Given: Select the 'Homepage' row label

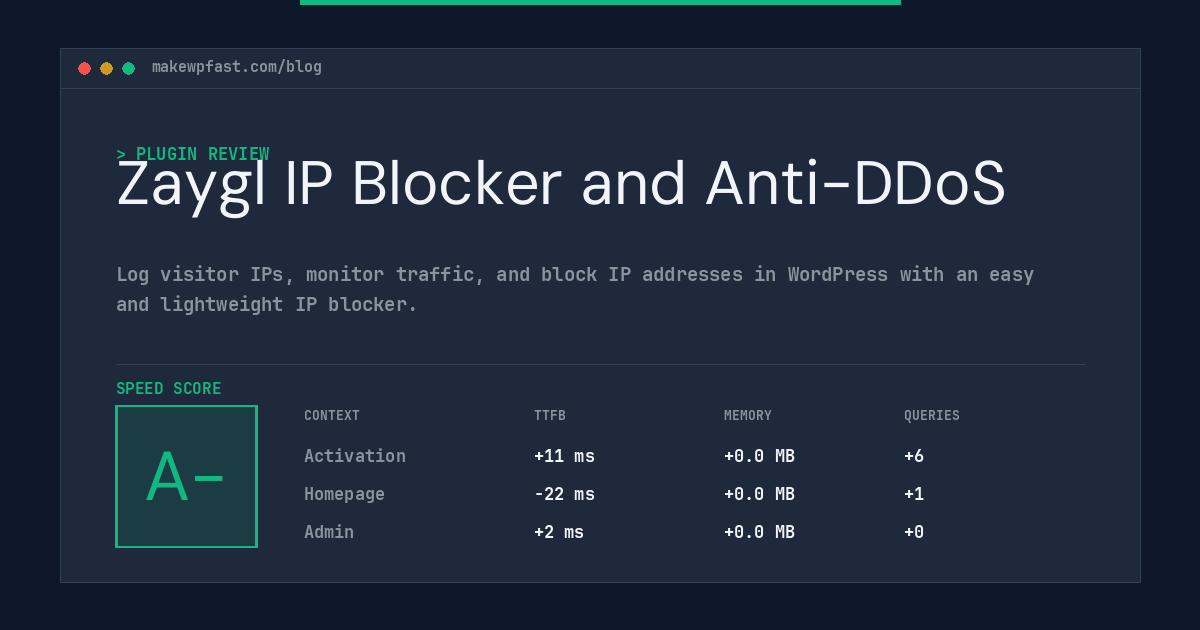Looking at the screenshot, I should [x=344, y=494].
